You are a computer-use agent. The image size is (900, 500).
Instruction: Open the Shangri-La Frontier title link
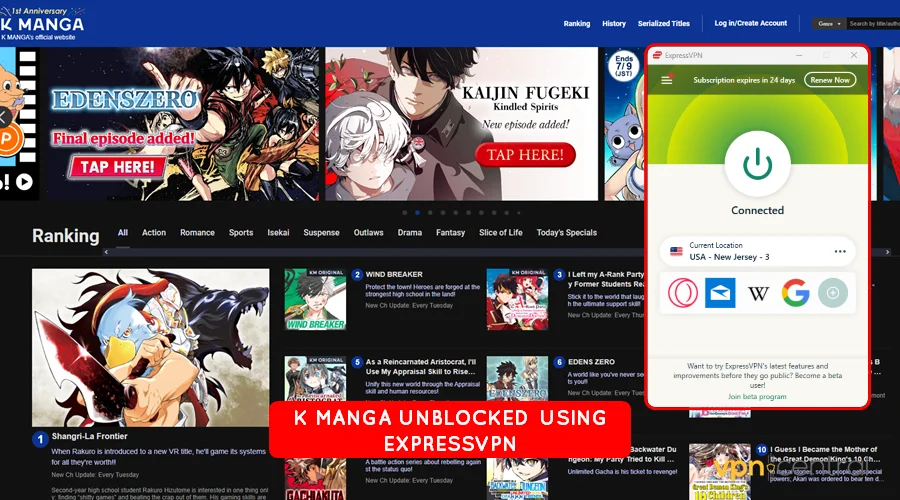90,436
